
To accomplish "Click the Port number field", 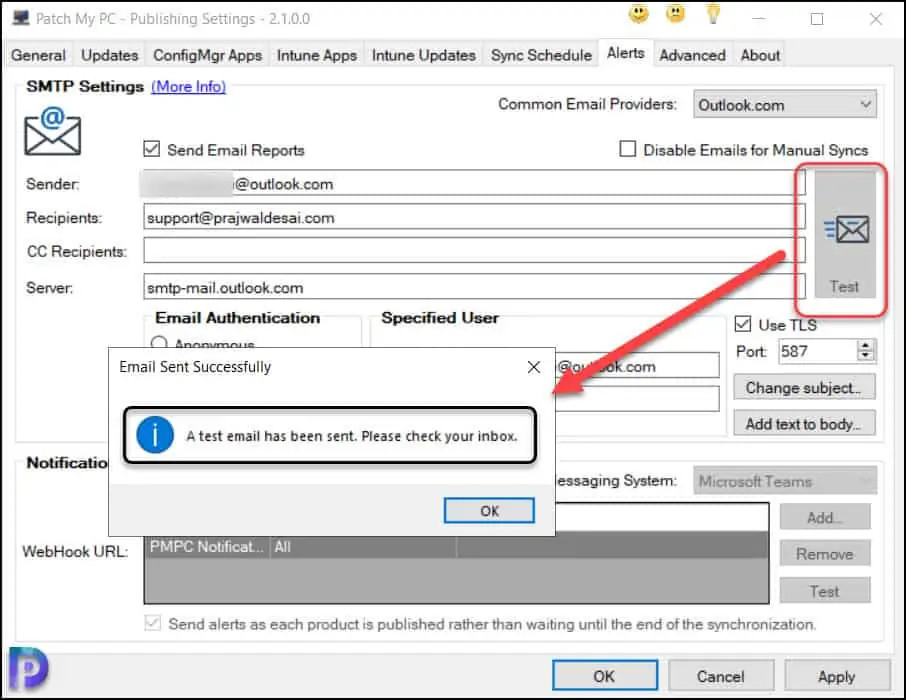I will tap(817, 351).
